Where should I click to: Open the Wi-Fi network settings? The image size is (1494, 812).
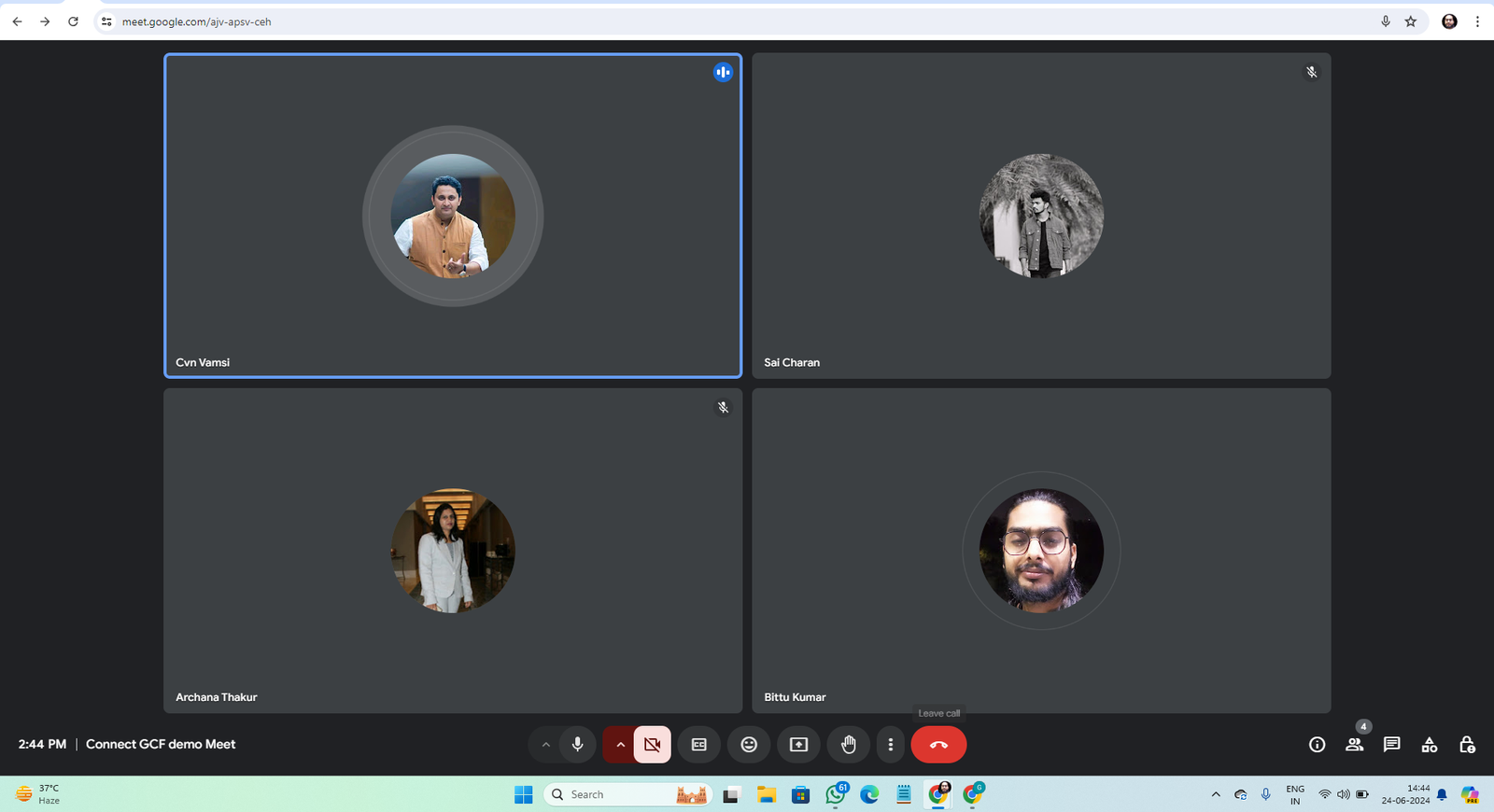(x=1324, y=794)
